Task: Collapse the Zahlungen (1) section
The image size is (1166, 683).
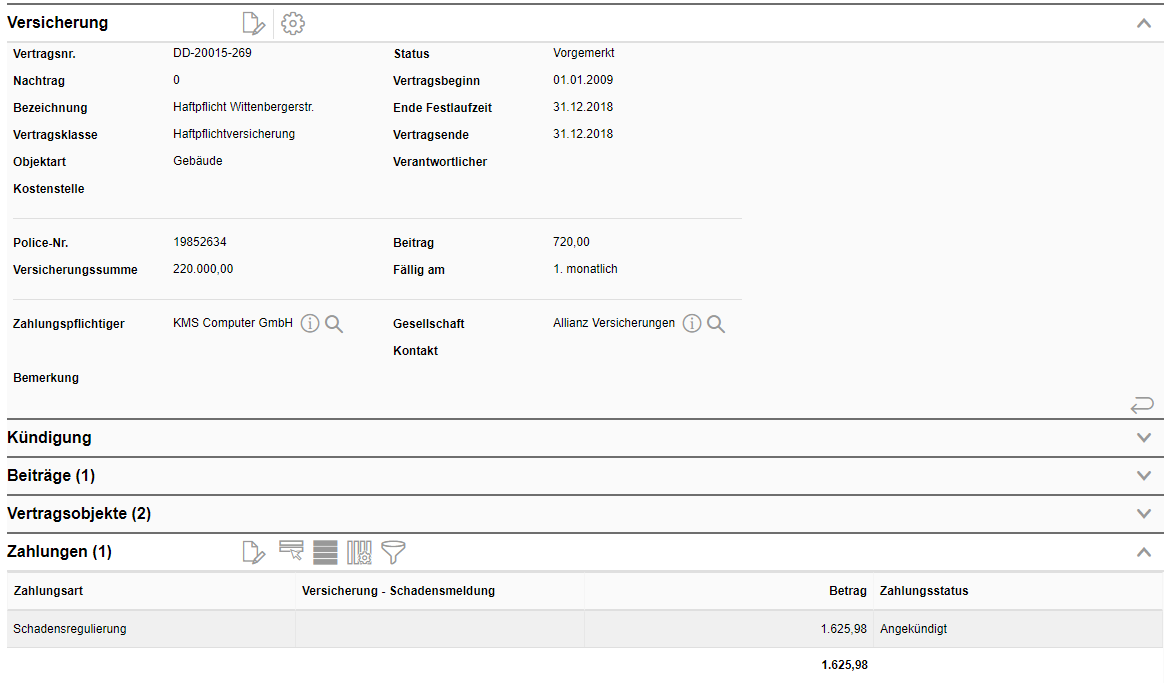Action: 1144,552
